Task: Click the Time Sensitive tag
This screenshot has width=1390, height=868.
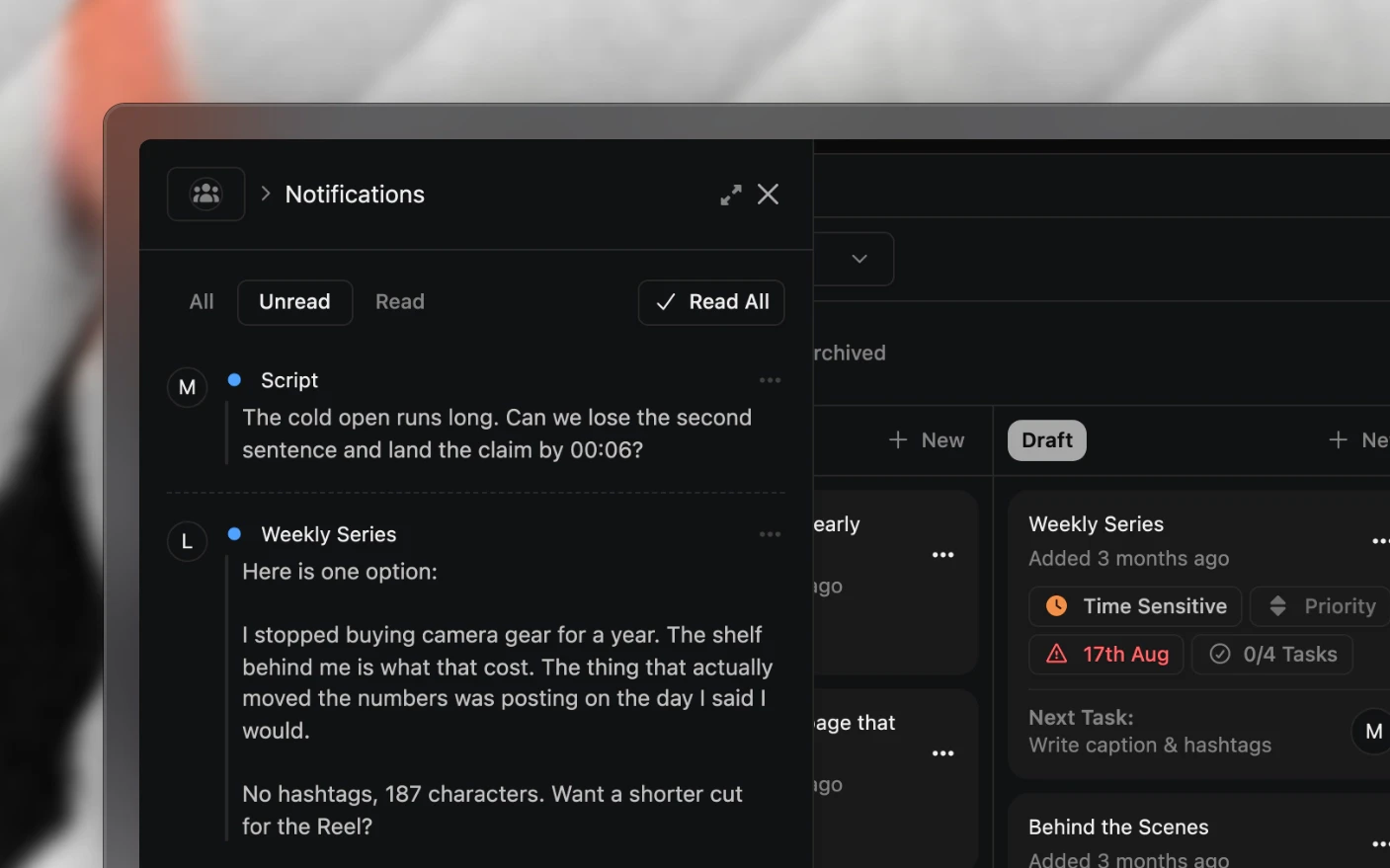Action: [1135, 606]
